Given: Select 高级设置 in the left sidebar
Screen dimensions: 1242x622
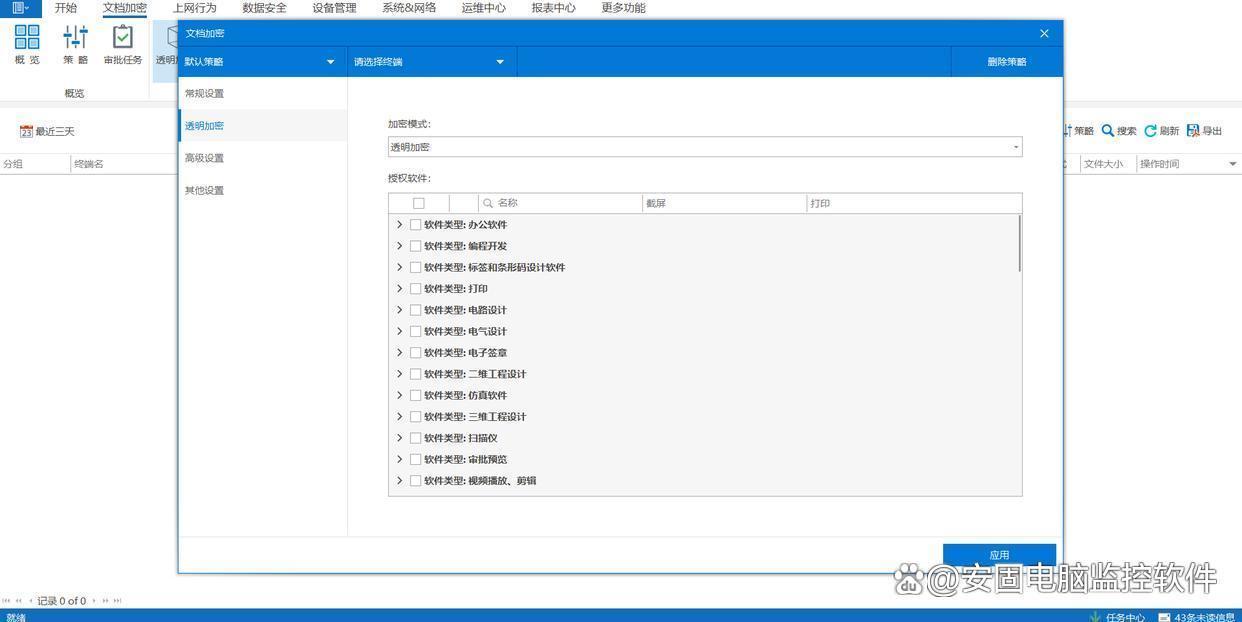Looking at the screenshot, I should click(x=205, y=158).
